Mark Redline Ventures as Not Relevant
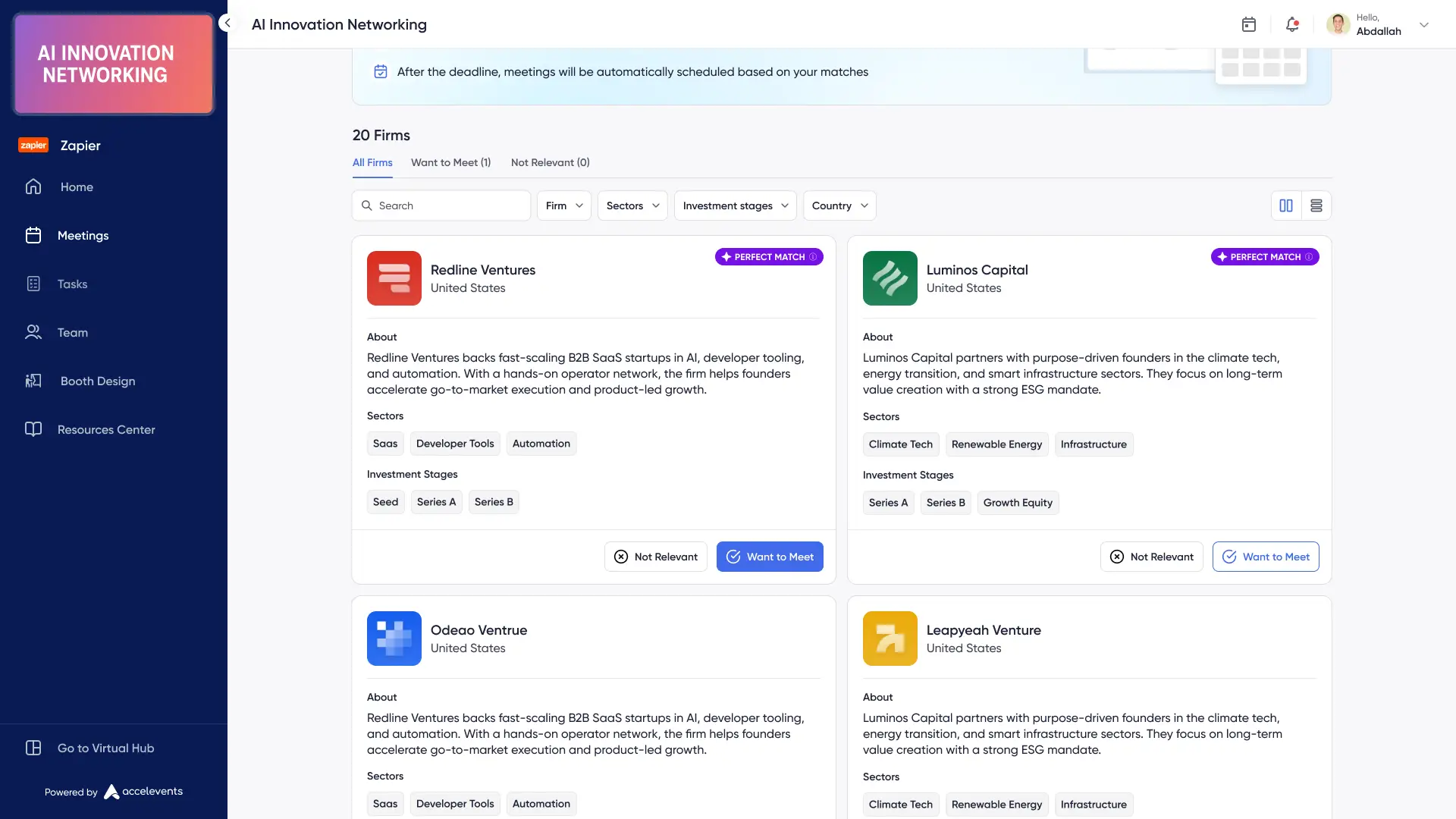The width and height of the screenshot is (1456, 819). point(655,557)
